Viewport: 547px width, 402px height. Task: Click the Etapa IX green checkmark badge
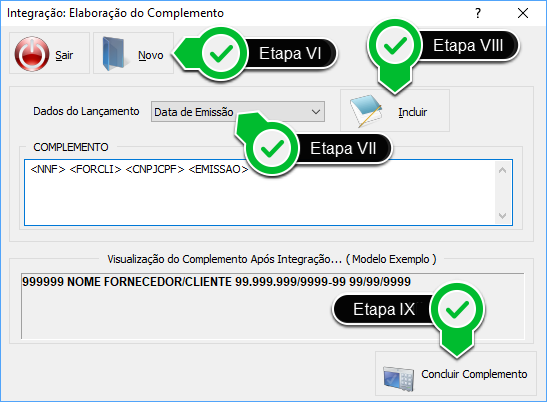click(457, 310)
